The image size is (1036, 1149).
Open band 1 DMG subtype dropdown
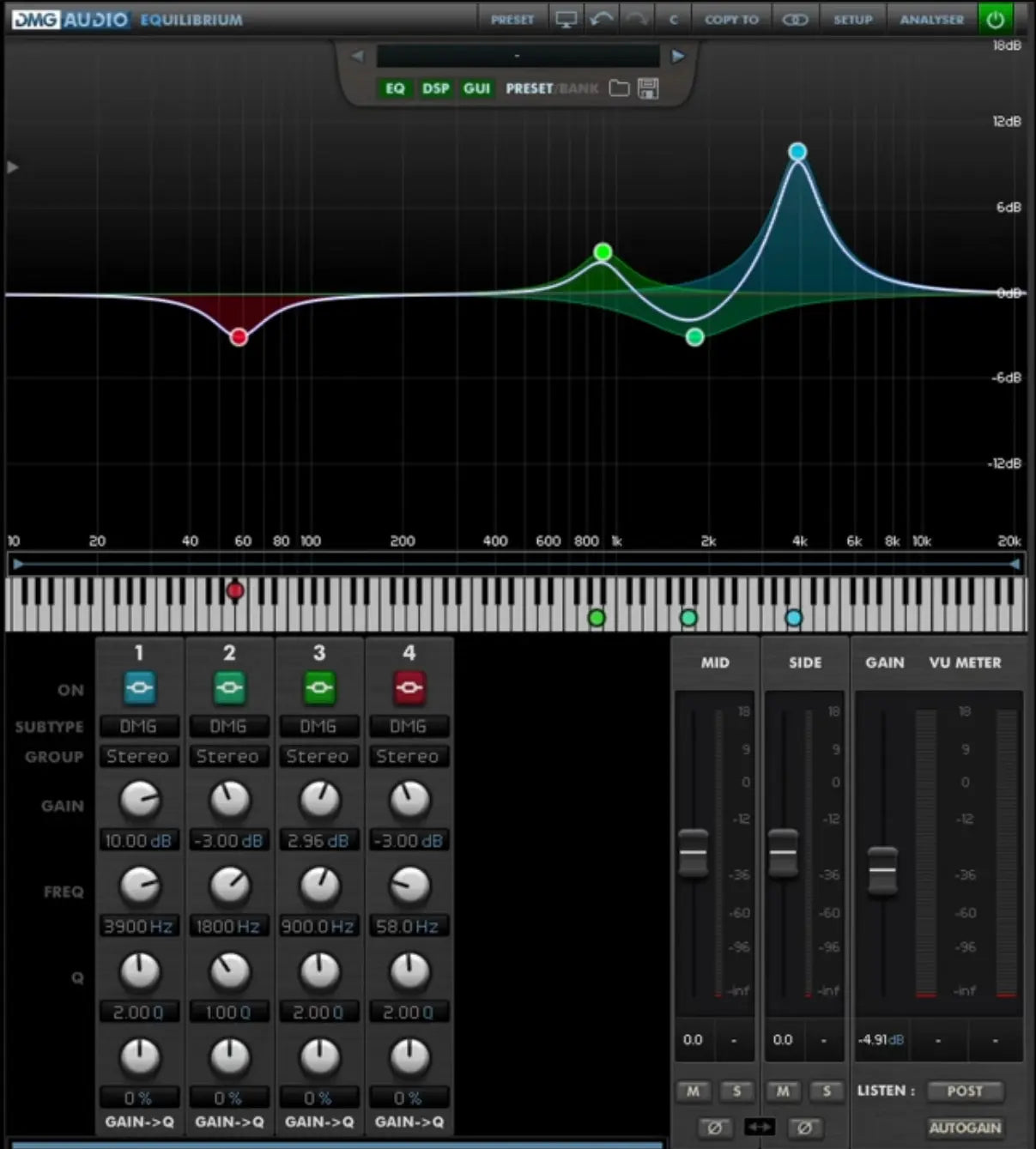pos(138,726)
